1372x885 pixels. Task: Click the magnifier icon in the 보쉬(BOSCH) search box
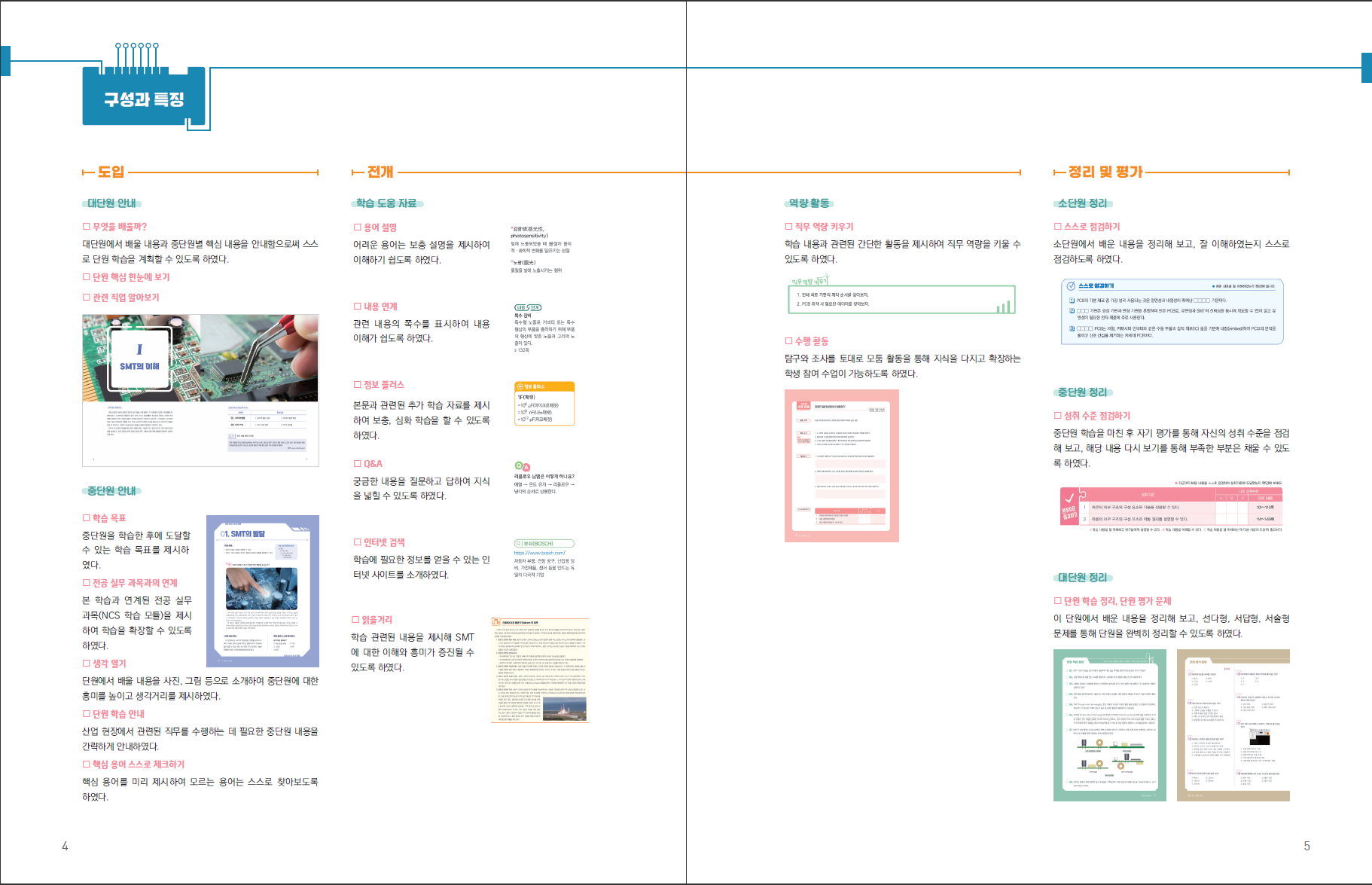(519, 543)
